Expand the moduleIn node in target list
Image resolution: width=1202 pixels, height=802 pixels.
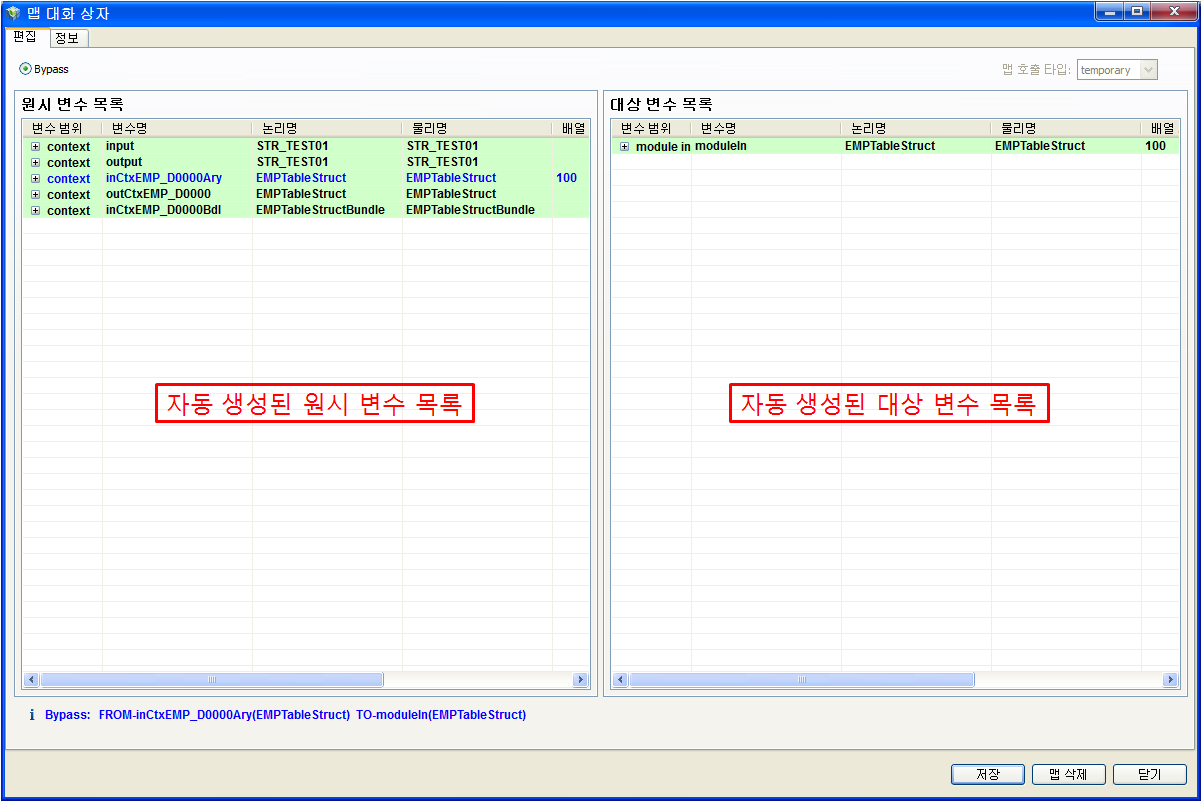coord(624,145)
